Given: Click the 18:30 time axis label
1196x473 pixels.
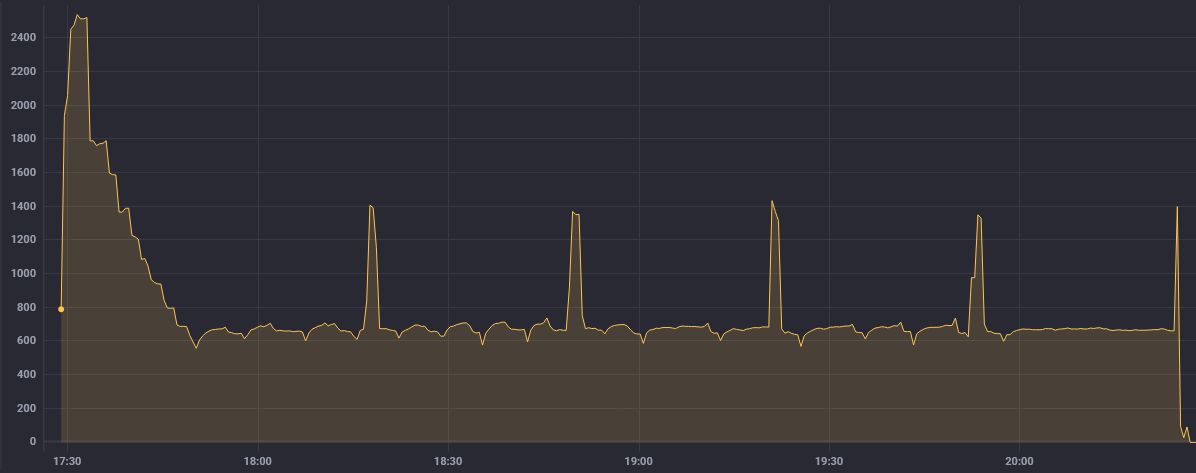Looking at the screenshot, I should click(448, 462).
